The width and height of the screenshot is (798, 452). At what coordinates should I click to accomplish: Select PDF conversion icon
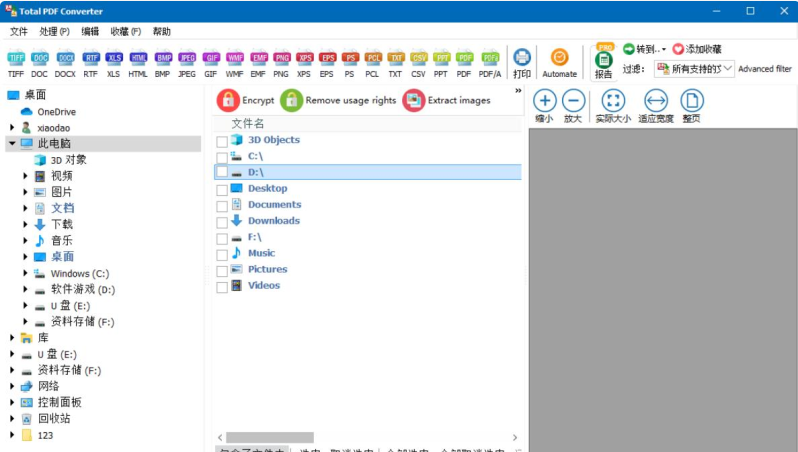pyautogui.click(x=464, y=64)
